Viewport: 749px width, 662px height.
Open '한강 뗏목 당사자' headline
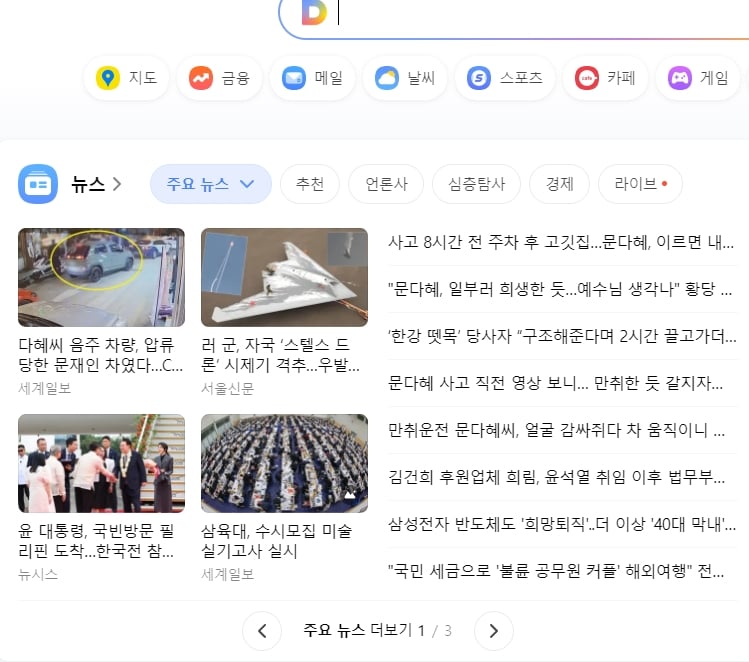pyautogui.click(x=562, y=336)
